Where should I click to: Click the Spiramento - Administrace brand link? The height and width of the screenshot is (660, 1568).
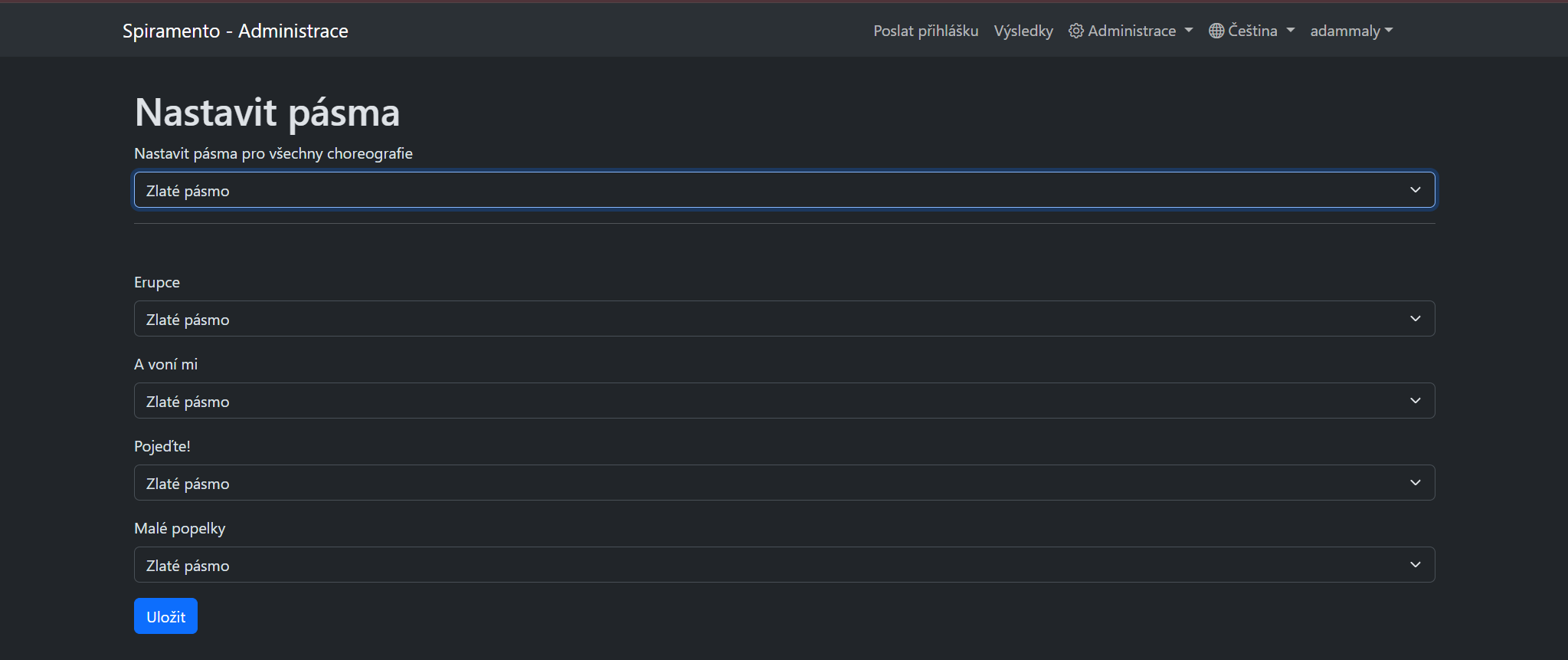(x=235, y=31)
